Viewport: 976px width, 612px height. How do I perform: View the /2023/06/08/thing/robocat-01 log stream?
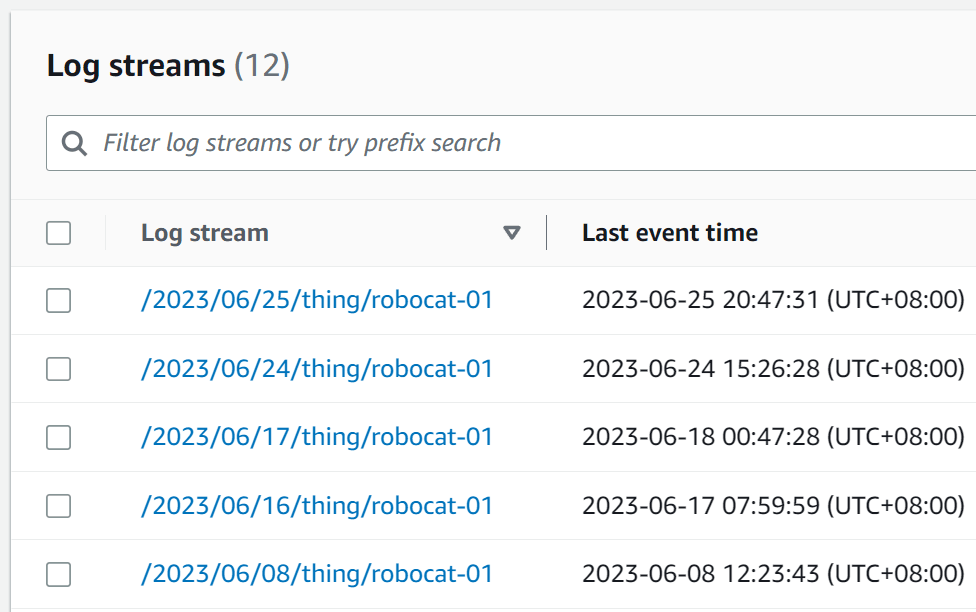317,574
